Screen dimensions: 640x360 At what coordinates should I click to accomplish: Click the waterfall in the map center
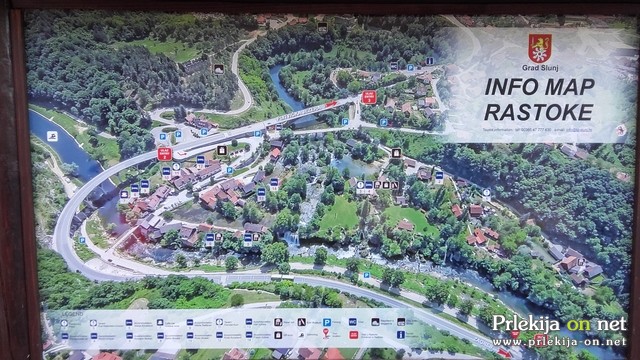pos(291,238)
